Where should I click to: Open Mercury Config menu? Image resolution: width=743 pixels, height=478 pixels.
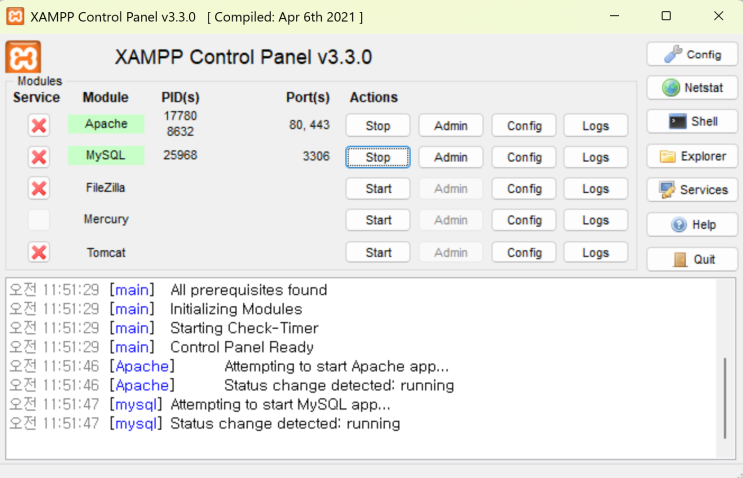(x=524, y=220)
